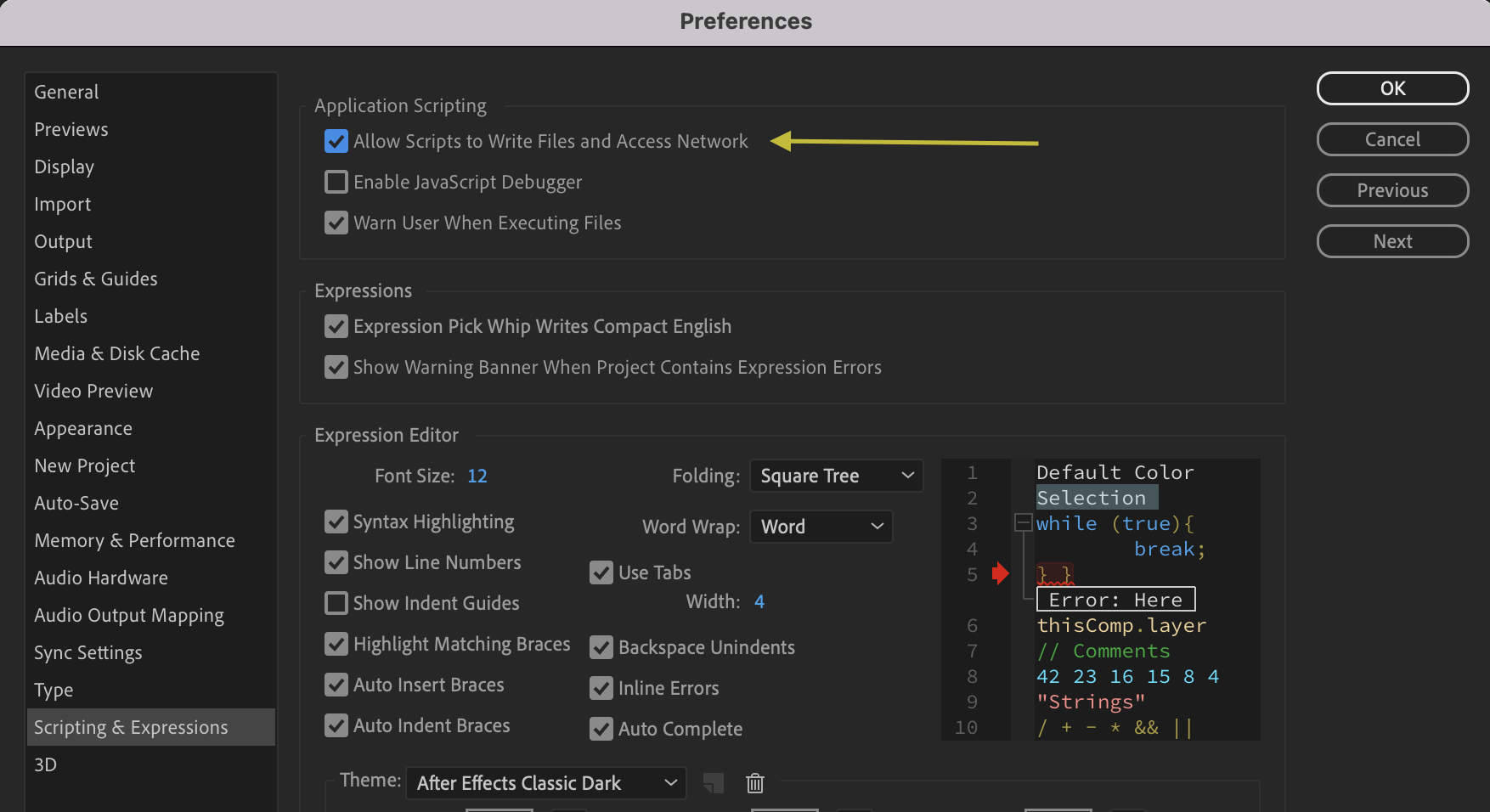Click the Font Size value 12
The image size is (1490, 812).
click(x=477, y=476)
